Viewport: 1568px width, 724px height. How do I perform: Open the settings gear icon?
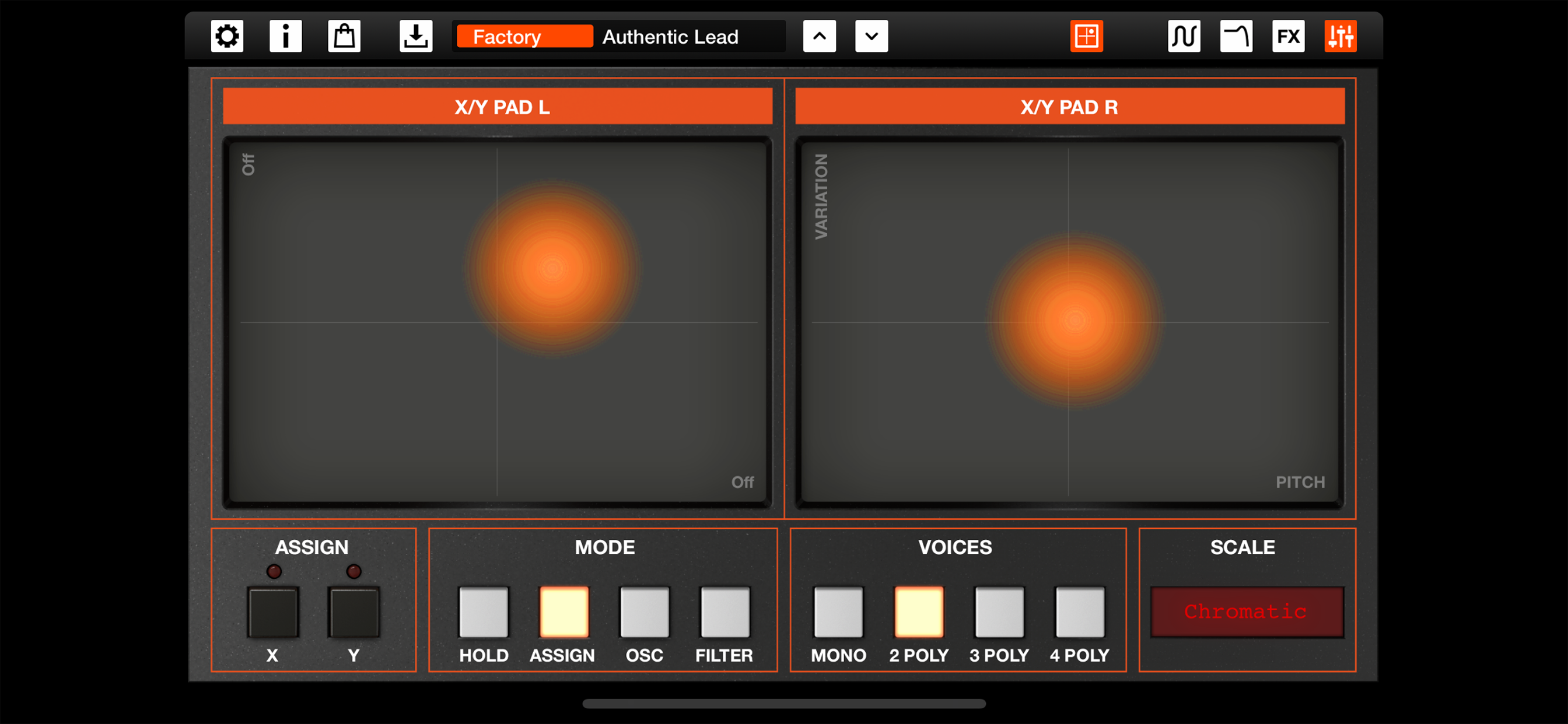(227, 37)
